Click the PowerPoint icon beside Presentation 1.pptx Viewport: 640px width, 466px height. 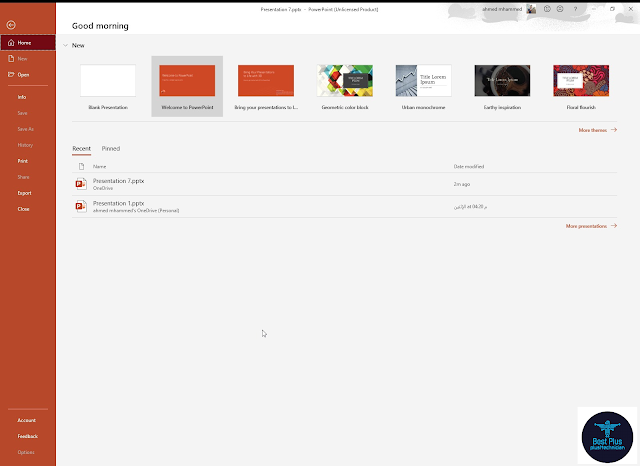click(81, 206)
